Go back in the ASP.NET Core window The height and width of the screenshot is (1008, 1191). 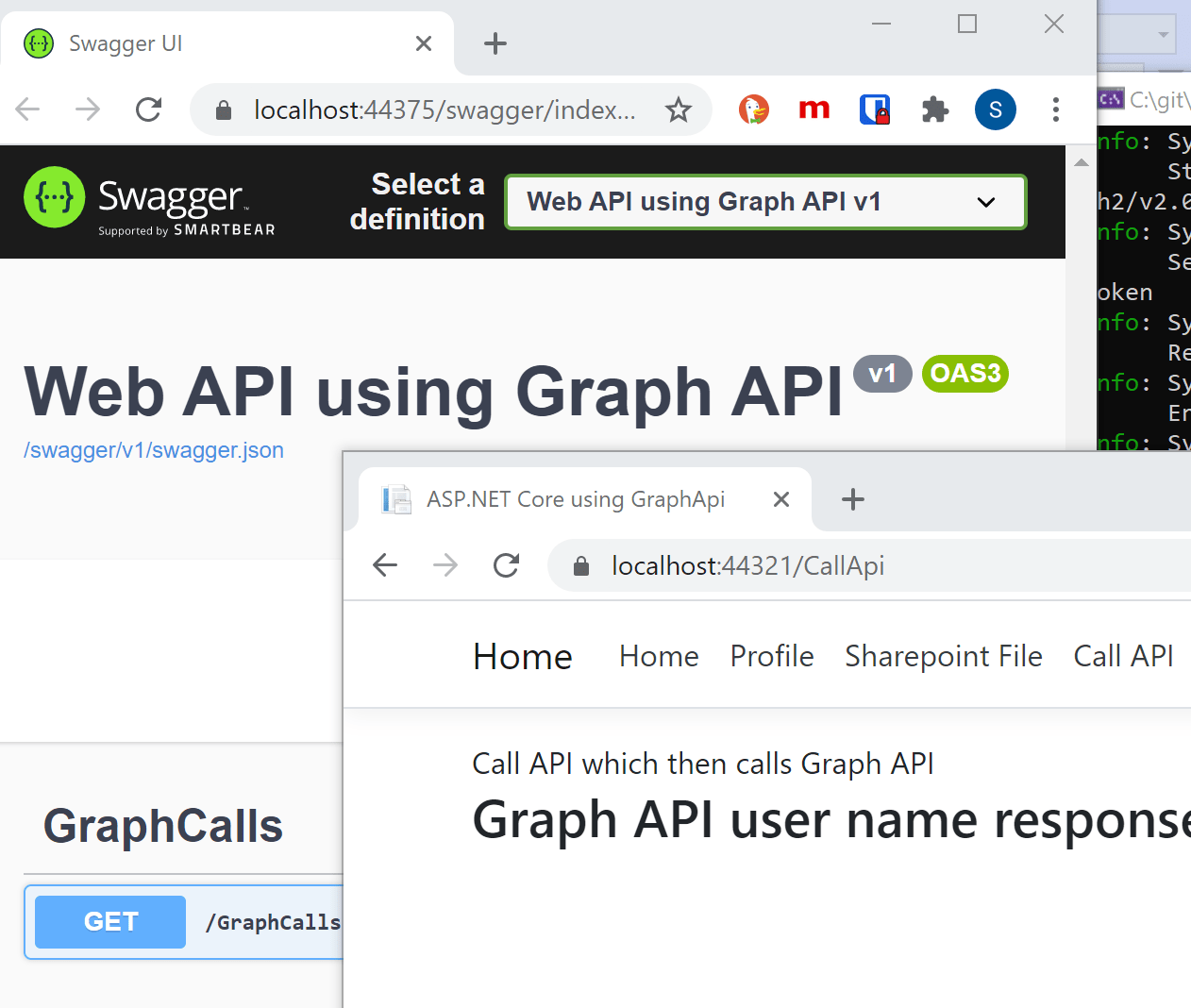[385, 565]
